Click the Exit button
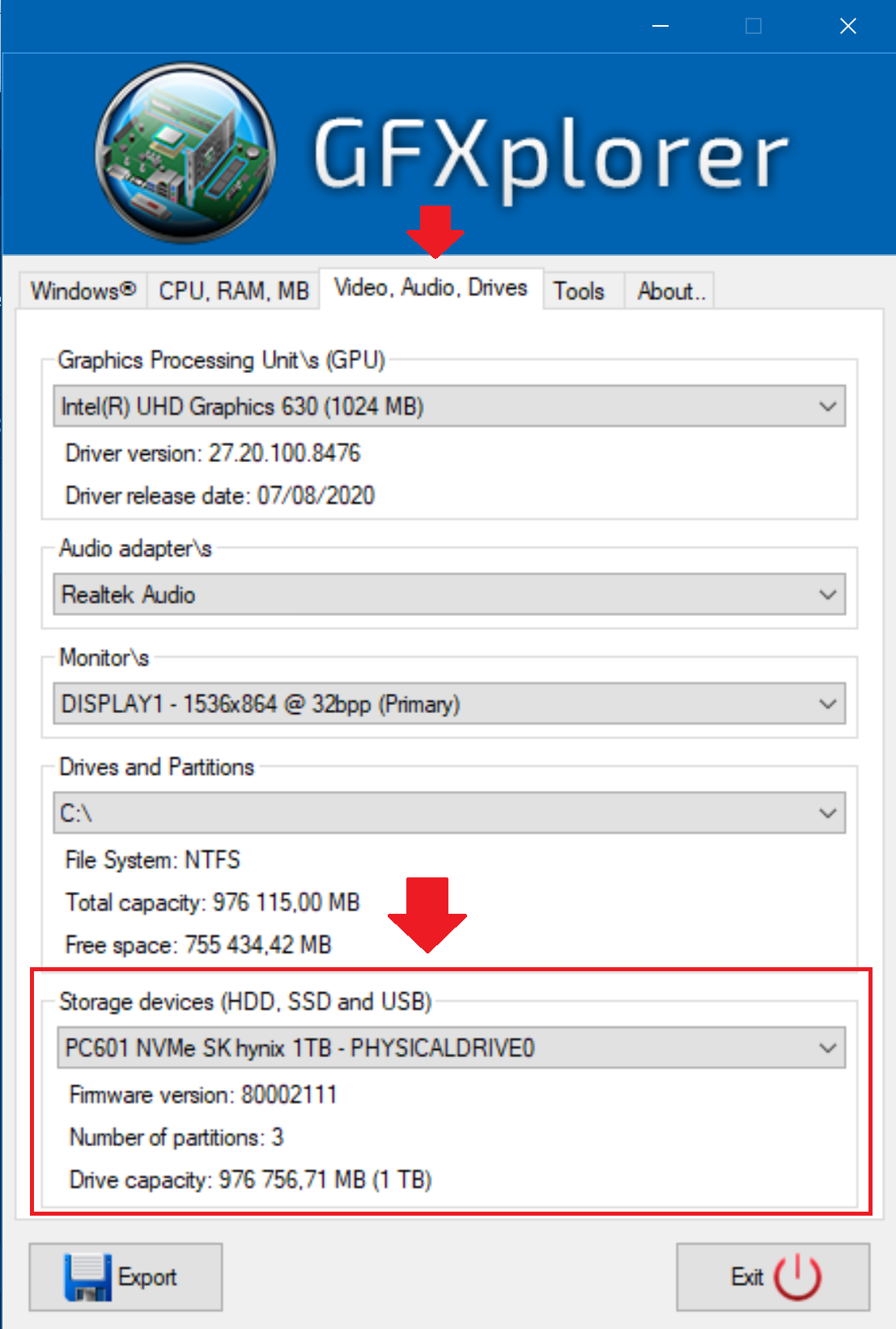Viewport: 896px width, 1329px height. [x=773, y=1277]
